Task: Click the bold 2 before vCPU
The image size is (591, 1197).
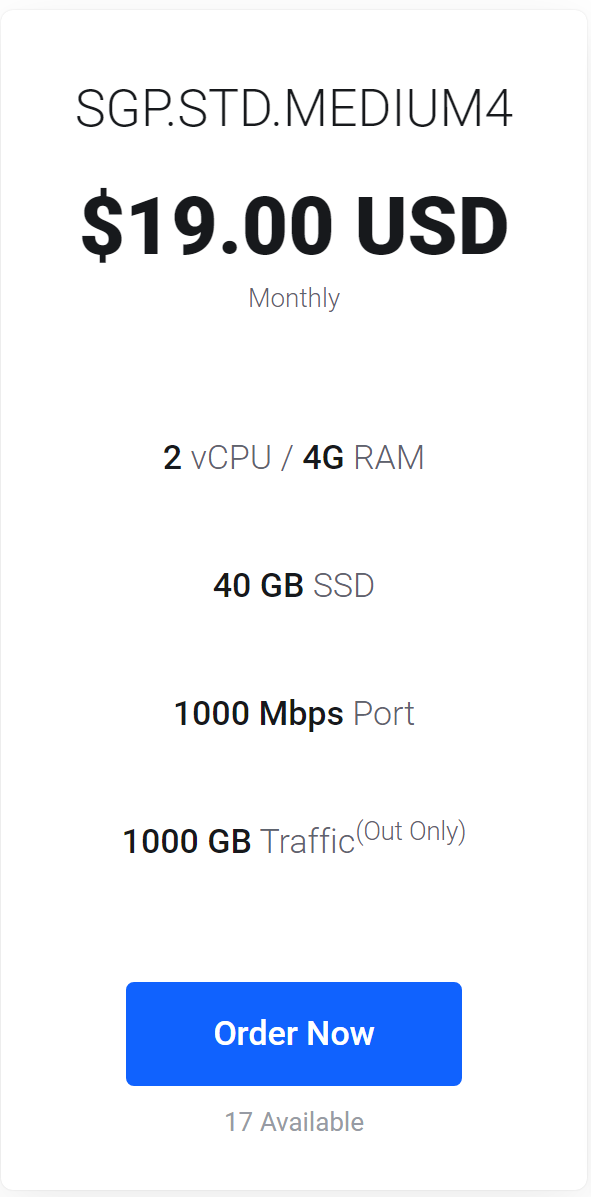Action: [173, 458]
